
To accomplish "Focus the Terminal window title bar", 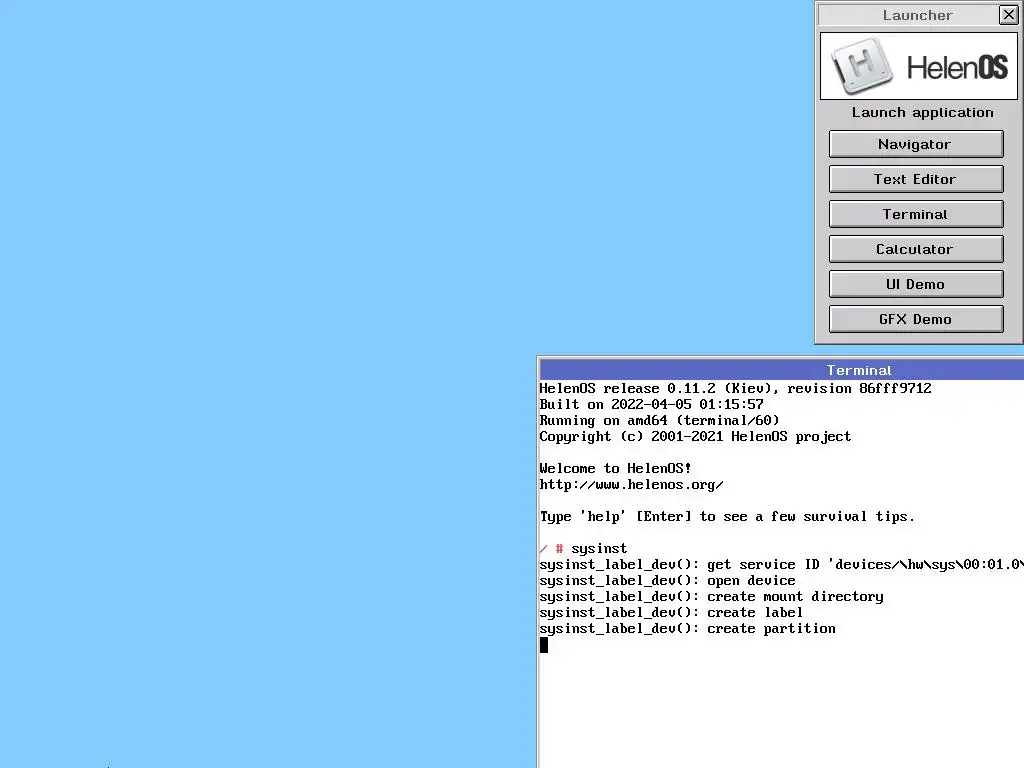I will (x=782, y=370).
